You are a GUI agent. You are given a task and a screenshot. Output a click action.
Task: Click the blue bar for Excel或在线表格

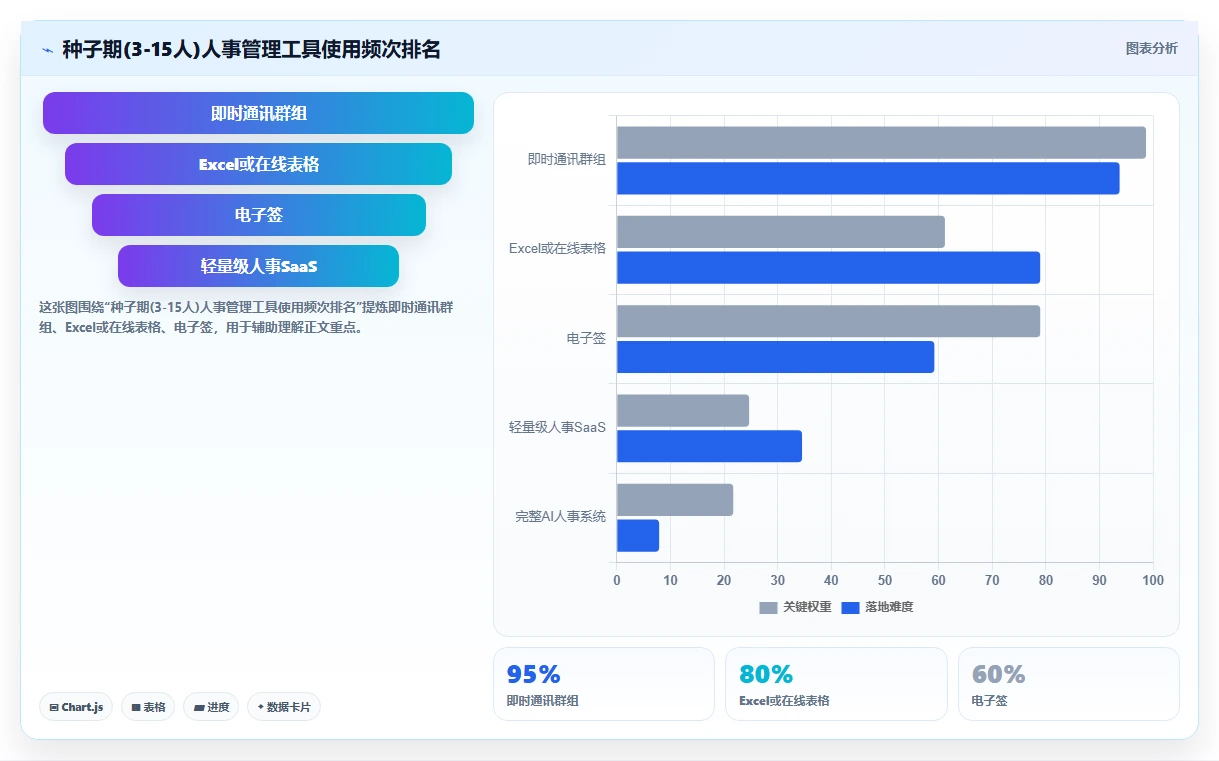(x=828, y=267)
